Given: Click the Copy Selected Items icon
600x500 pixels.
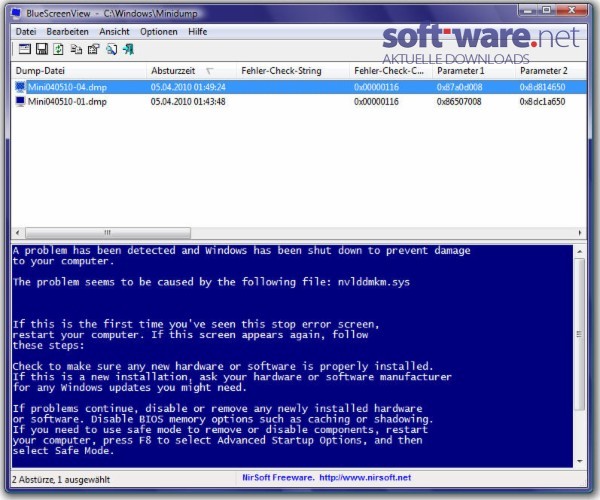Looking at the screenshot, I should click(76, 49).
